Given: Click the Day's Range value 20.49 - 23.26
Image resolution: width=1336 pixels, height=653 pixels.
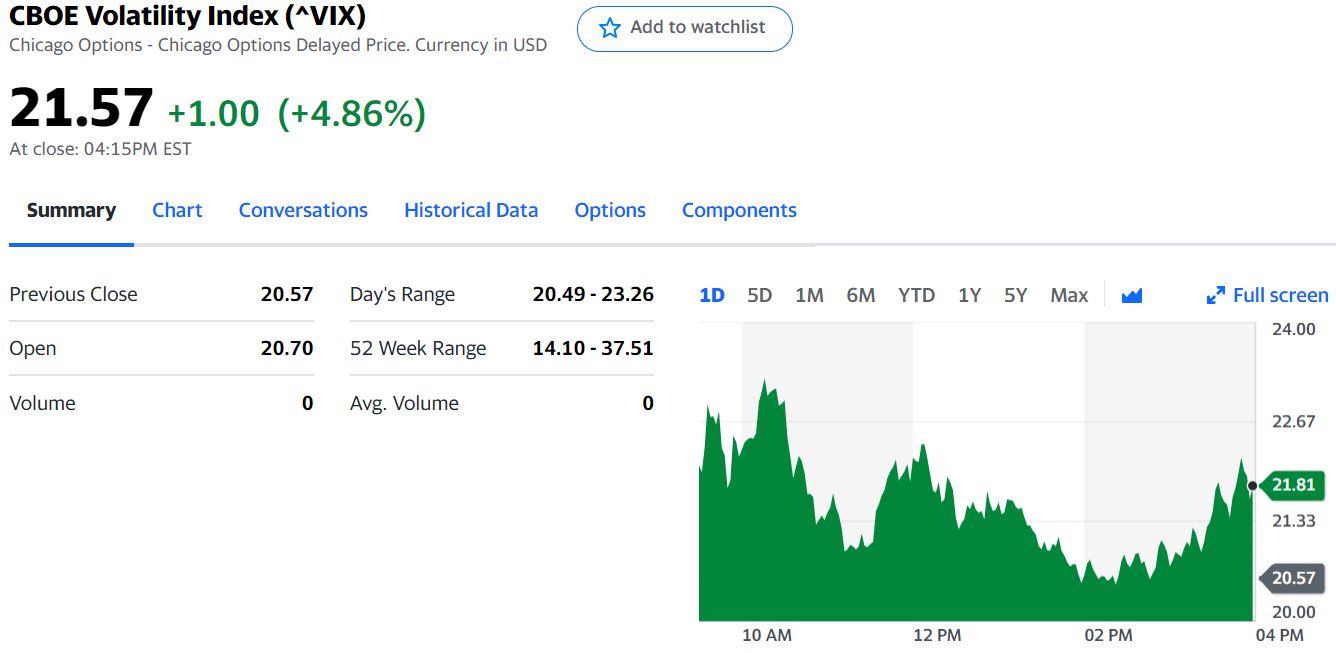Looking at the screenshot, I should (593, 294).
